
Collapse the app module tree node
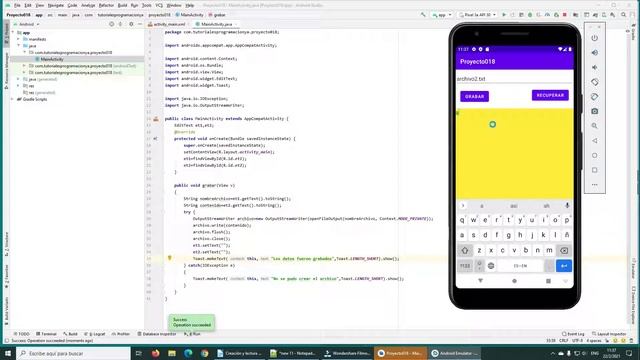(13, 32)
